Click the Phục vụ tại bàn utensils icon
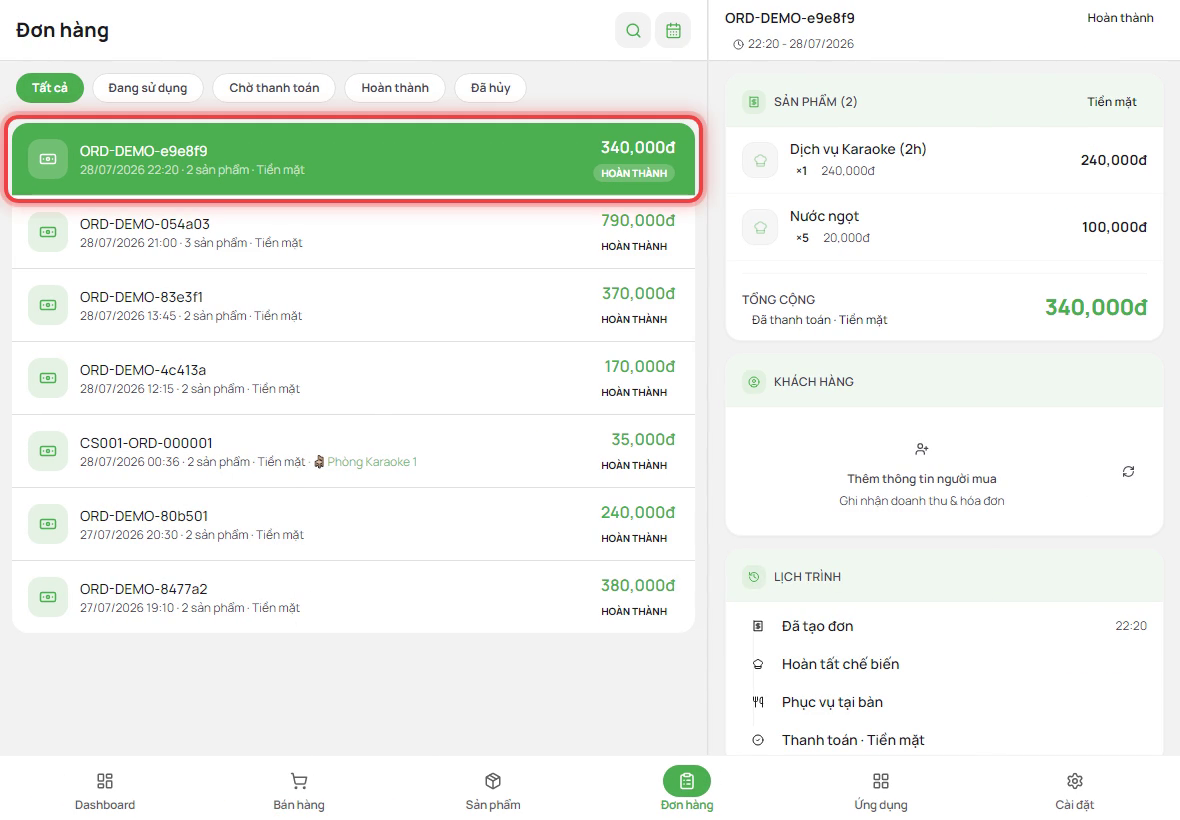This screenshot has width=1180, height=820. click(x=758, y=702)
